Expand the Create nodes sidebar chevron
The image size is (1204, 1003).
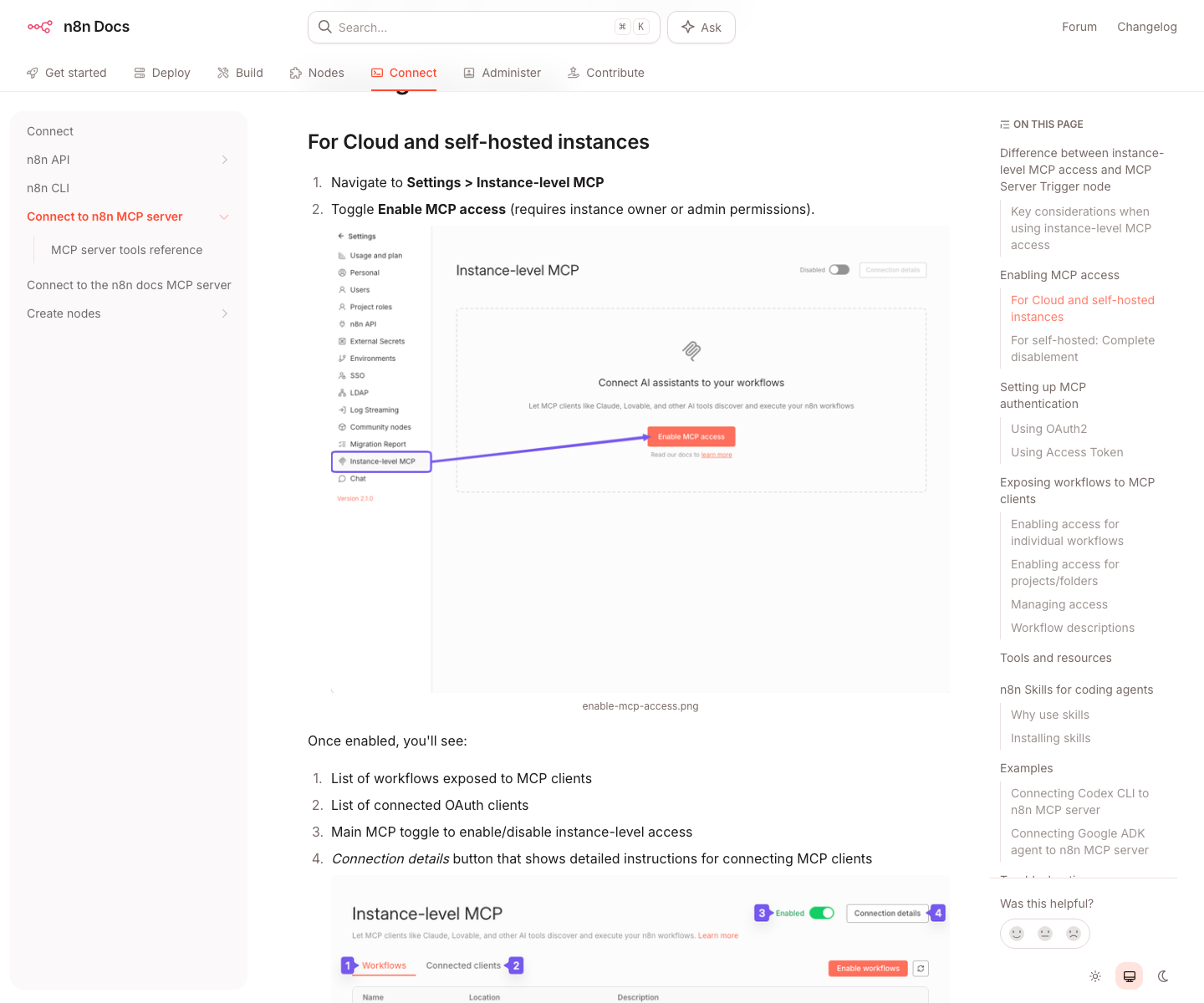point(224,313)
